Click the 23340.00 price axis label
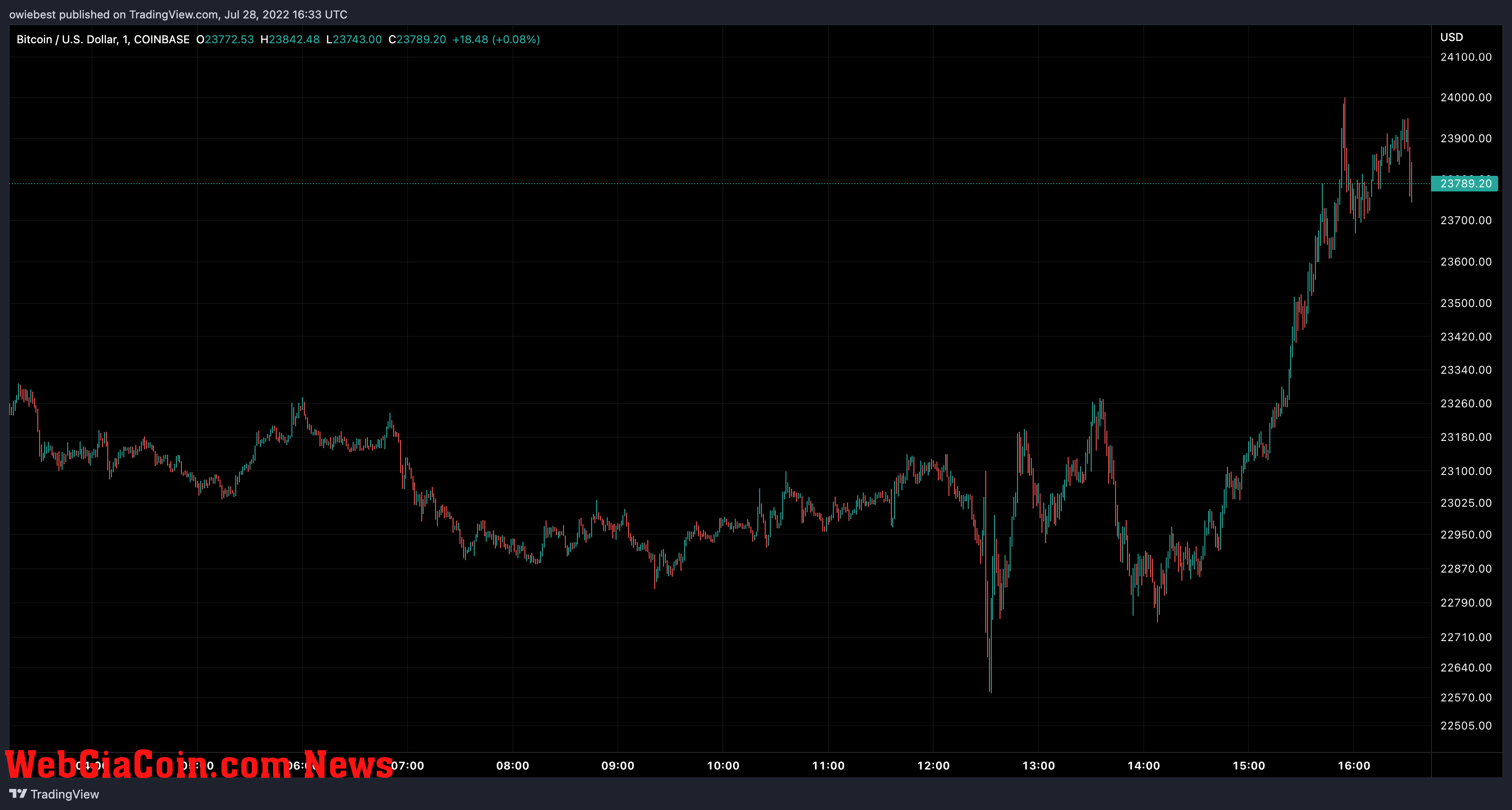The height and width of the screenshot is (810, 1512). point(1465,370)
